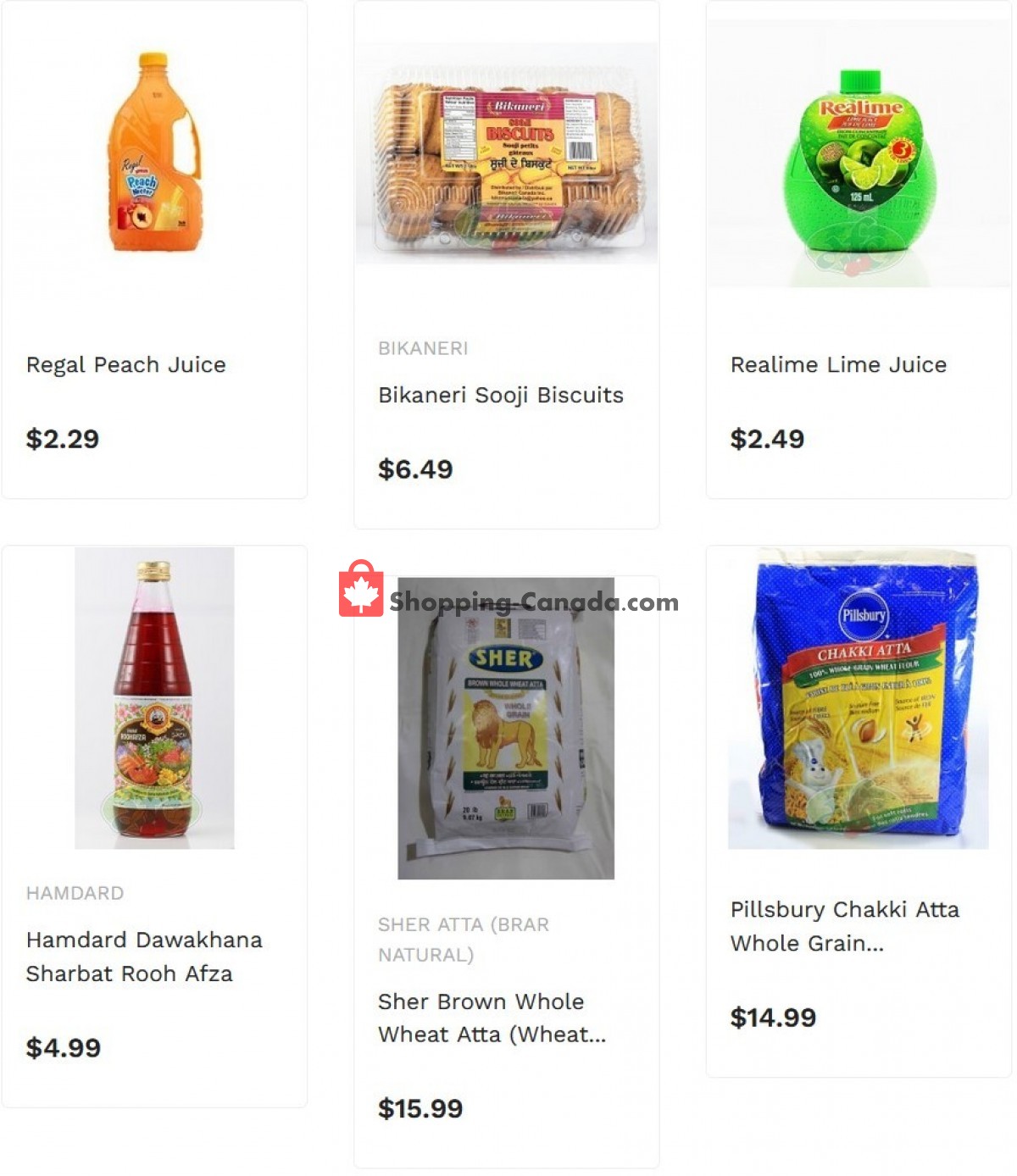Click the Bikaneri Sooji Biscuits product photo
The width and height of the screenshot is (1017, 1176).
[x=507, y=153]
